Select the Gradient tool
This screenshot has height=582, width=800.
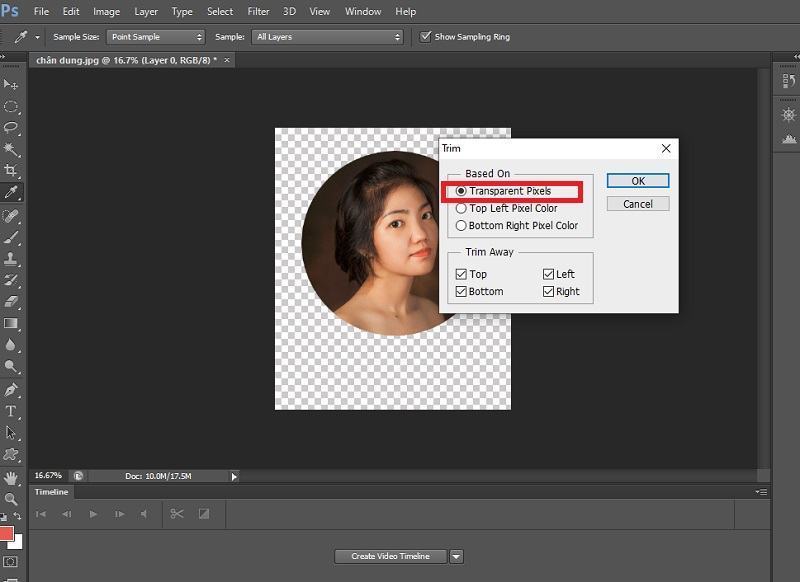click(x=12, y=323)
